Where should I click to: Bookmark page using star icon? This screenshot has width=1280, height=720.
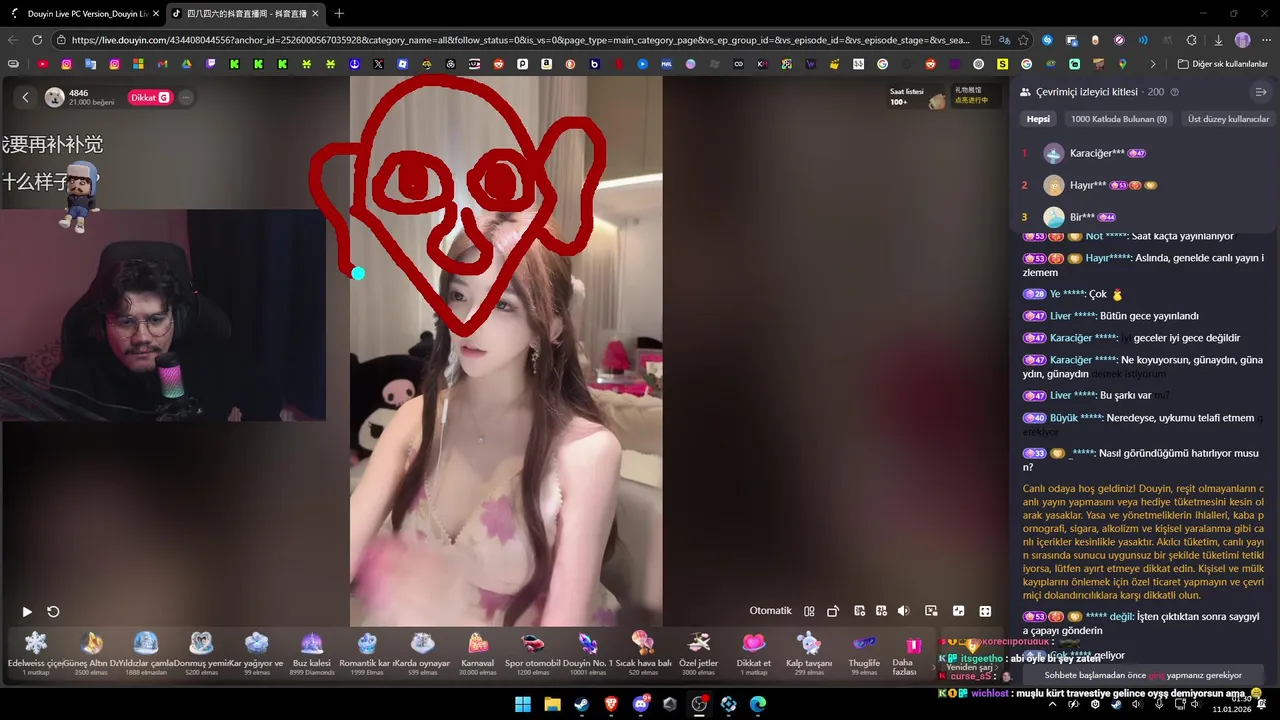coord(1023,40)
